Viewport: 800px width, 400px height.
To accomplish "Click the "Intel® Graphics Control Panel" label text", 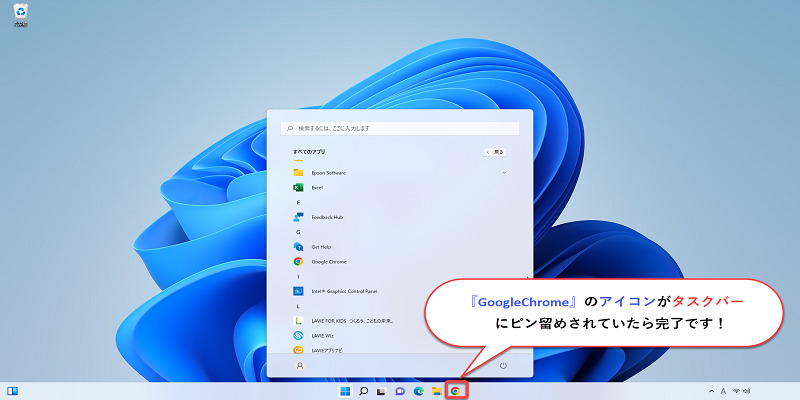I will [344, 291].
